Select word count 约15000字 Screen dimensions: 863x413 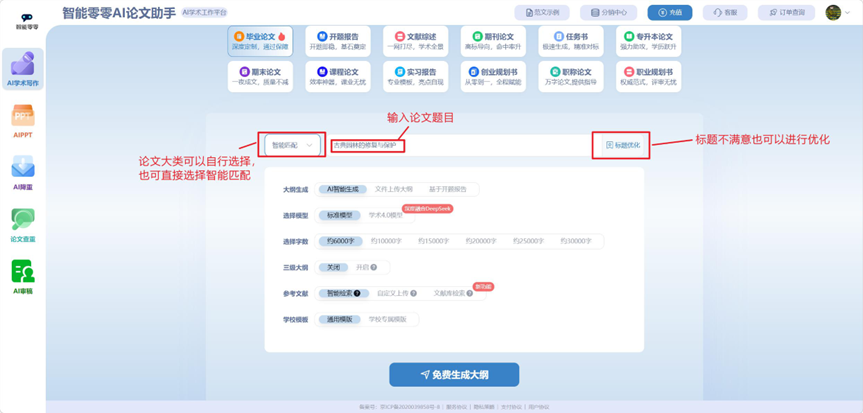tap(434, 241)
